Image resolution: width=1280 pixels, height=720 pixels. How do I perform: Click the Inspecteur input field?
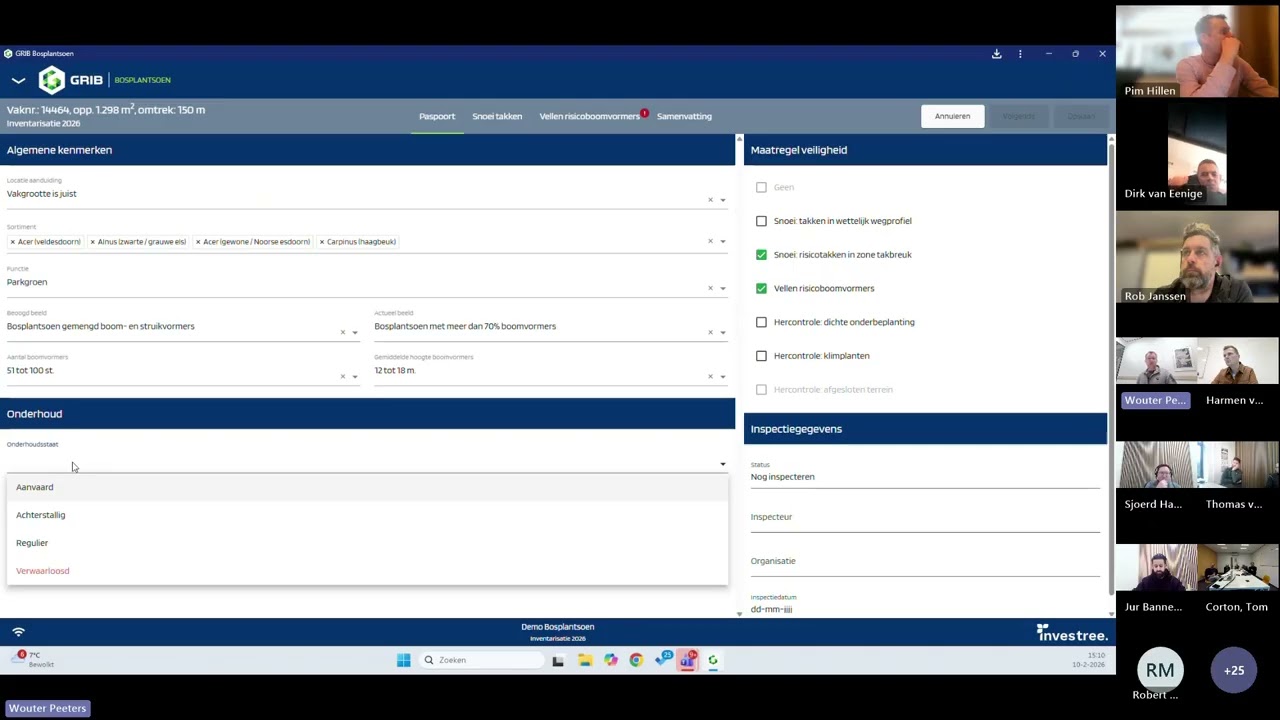point(925,518)
